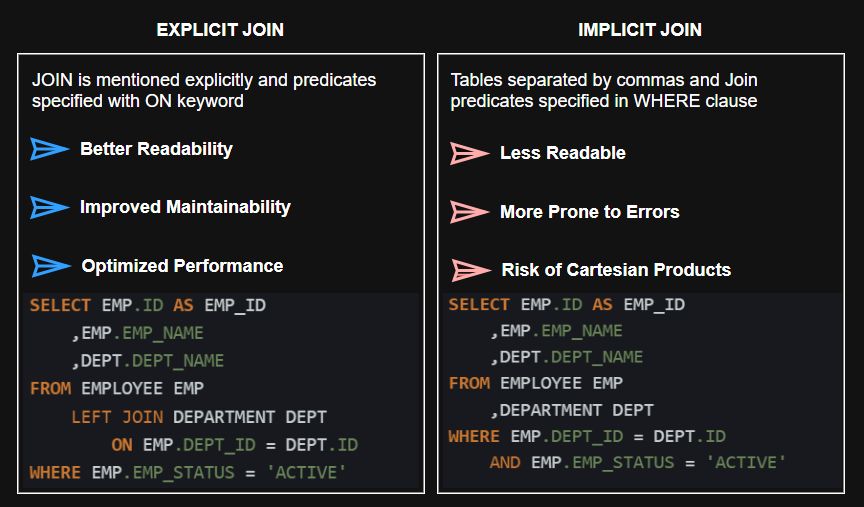The height and width of the screenshot is (507, 864).
Task: Click the blue arrow icon beside Better Readability
Action: (49, 149)
